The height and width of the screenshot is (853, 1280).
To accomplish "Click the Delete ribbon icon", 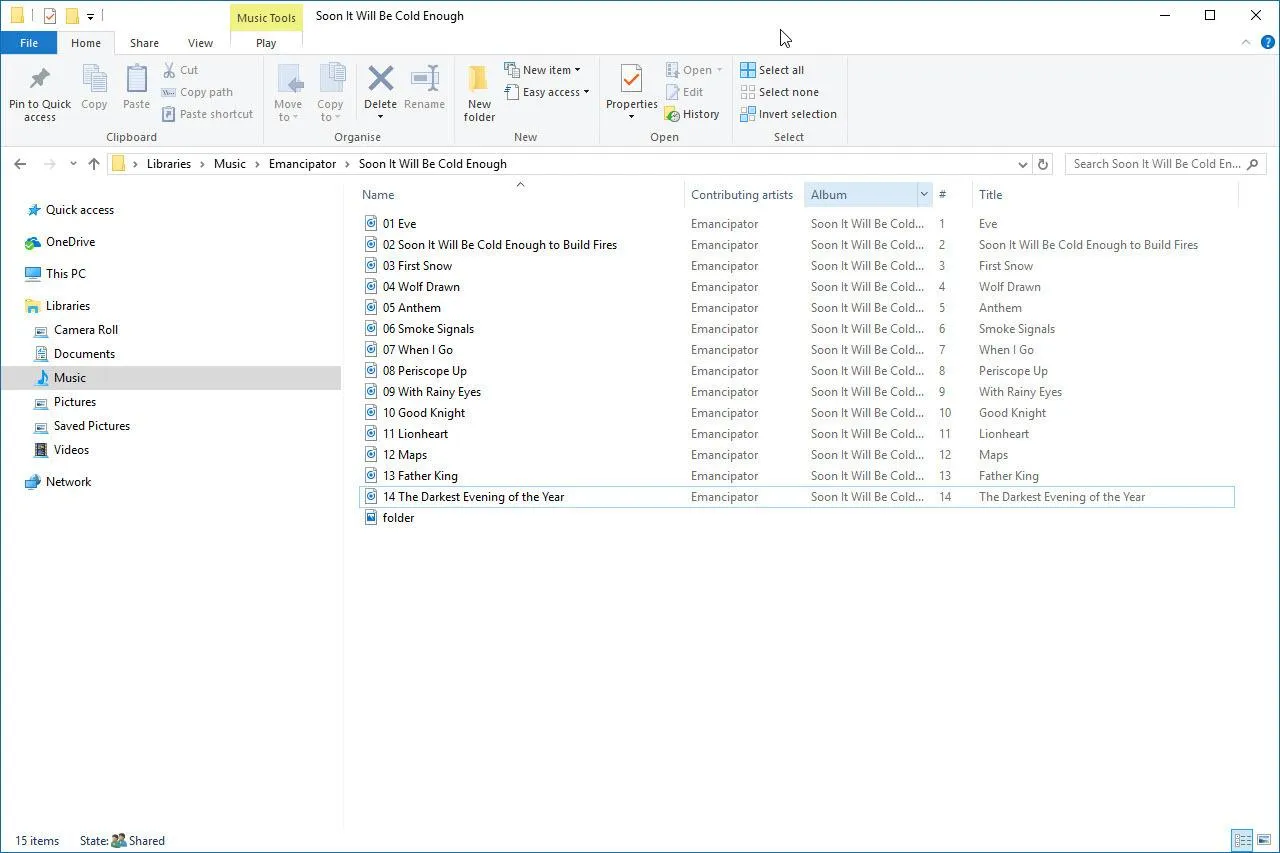I will point(380,79).
